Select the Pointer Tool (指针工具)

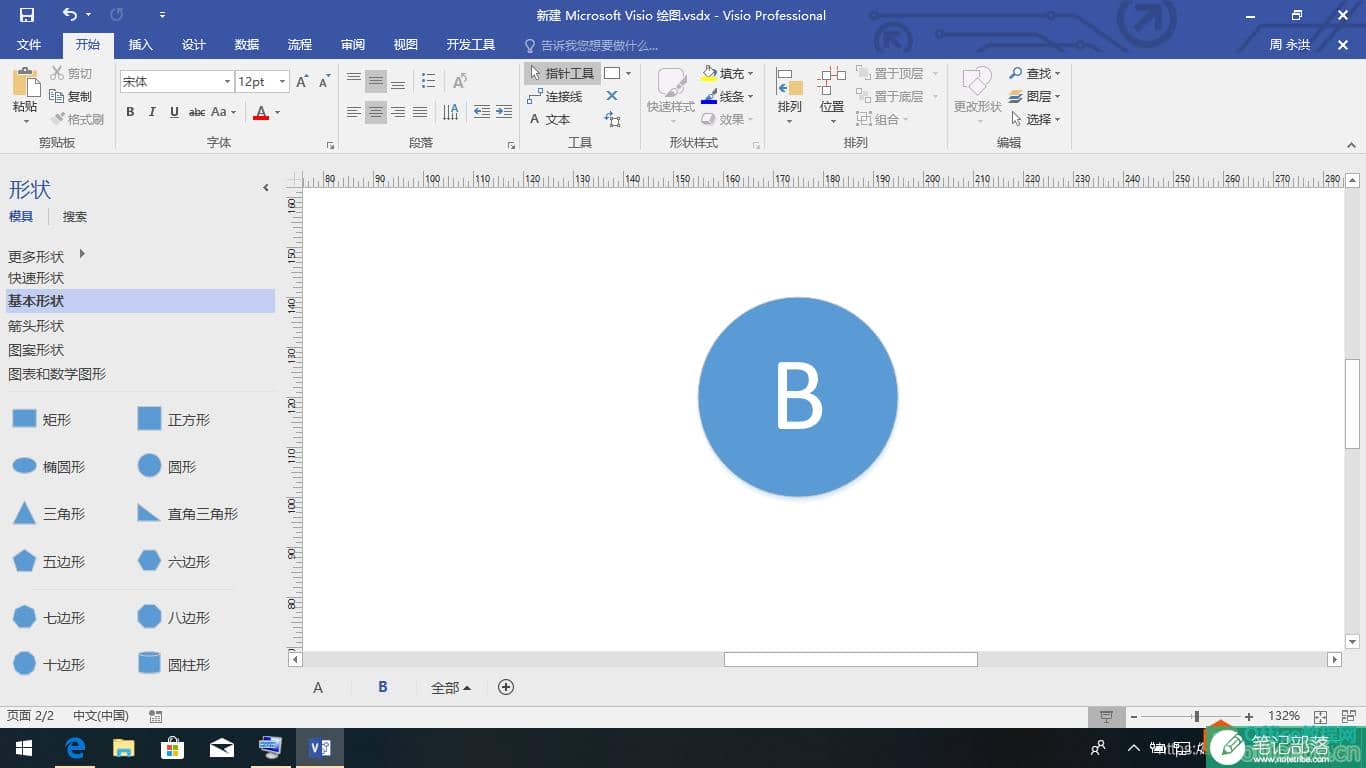pyautogui.click(x=562, y=73)
